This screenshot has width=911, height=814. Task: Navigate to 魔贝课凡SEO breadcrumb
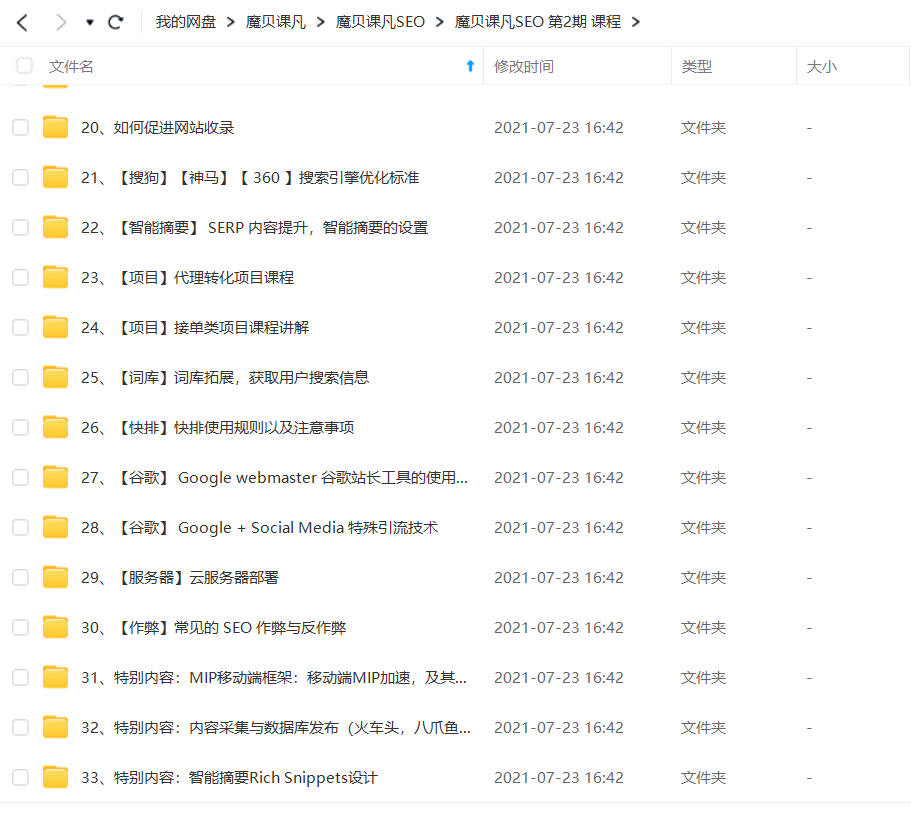[x=380, y=22]
